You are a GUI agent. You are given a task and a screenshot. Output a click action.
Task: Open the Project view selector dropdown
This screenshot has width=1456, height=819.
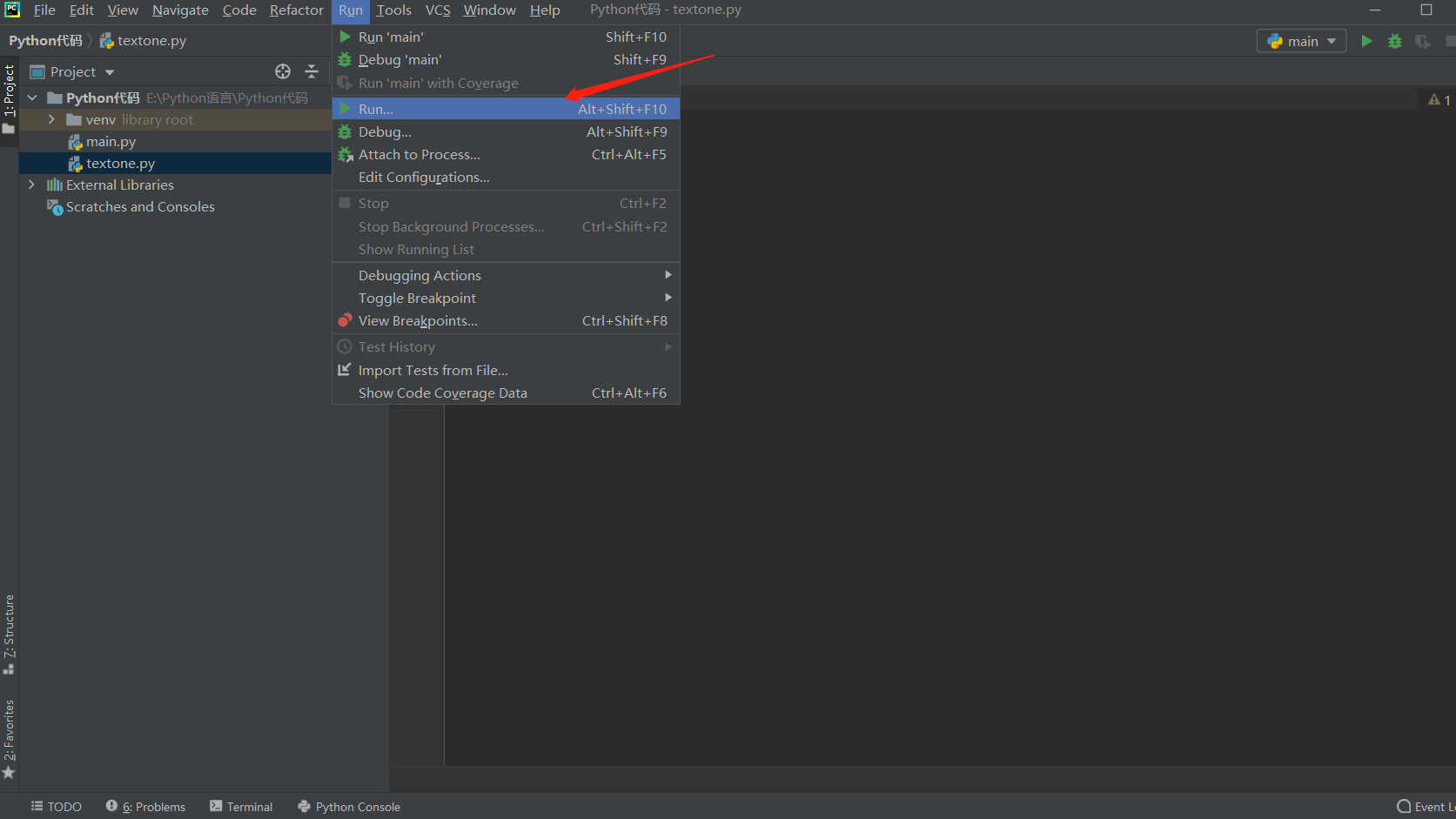pyautogui.click(x=72, y=71)
